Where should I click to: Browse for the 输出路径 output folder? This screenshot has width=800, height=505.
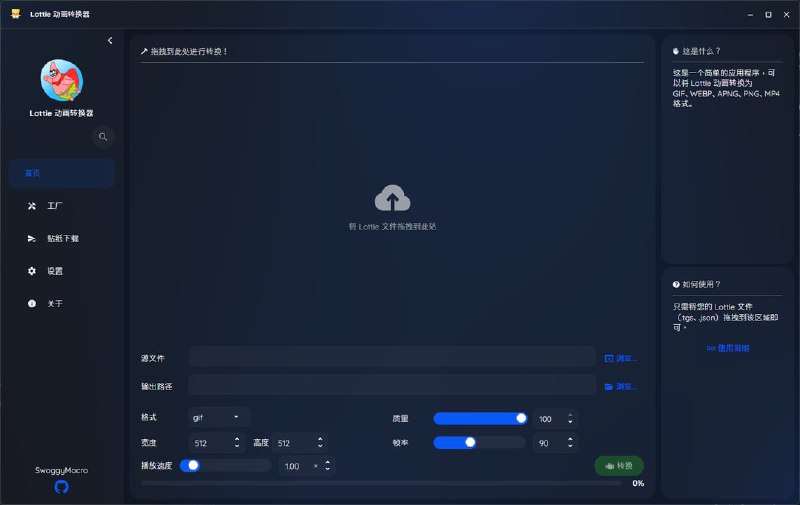621,386
